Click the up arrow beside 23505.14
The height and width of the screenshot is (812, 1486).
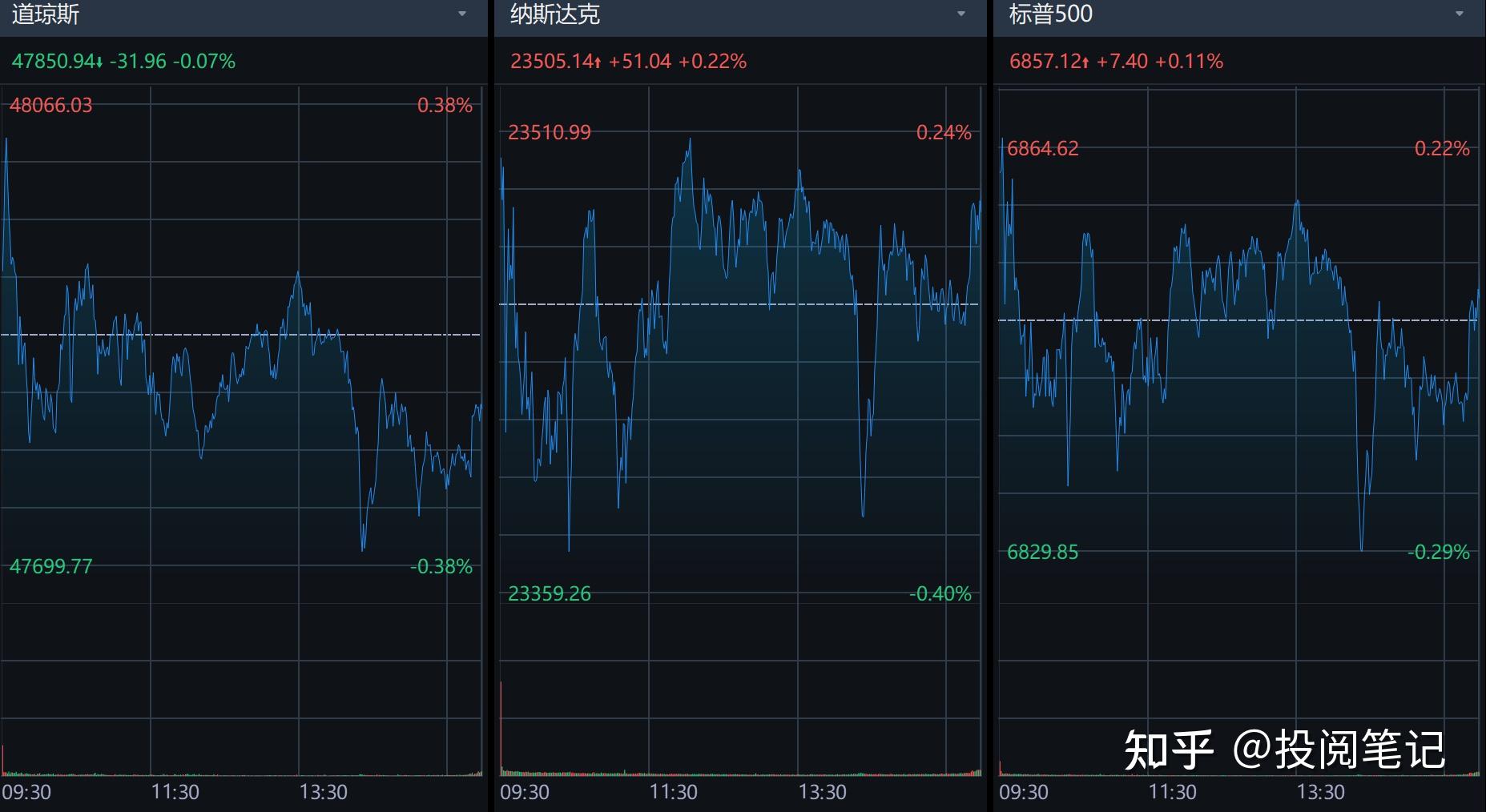(598, 60)
